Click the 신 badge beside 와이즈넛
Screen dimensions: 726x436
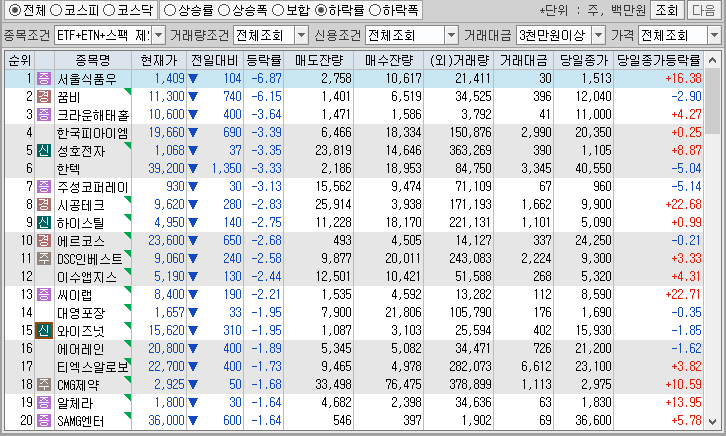[44, 330]
